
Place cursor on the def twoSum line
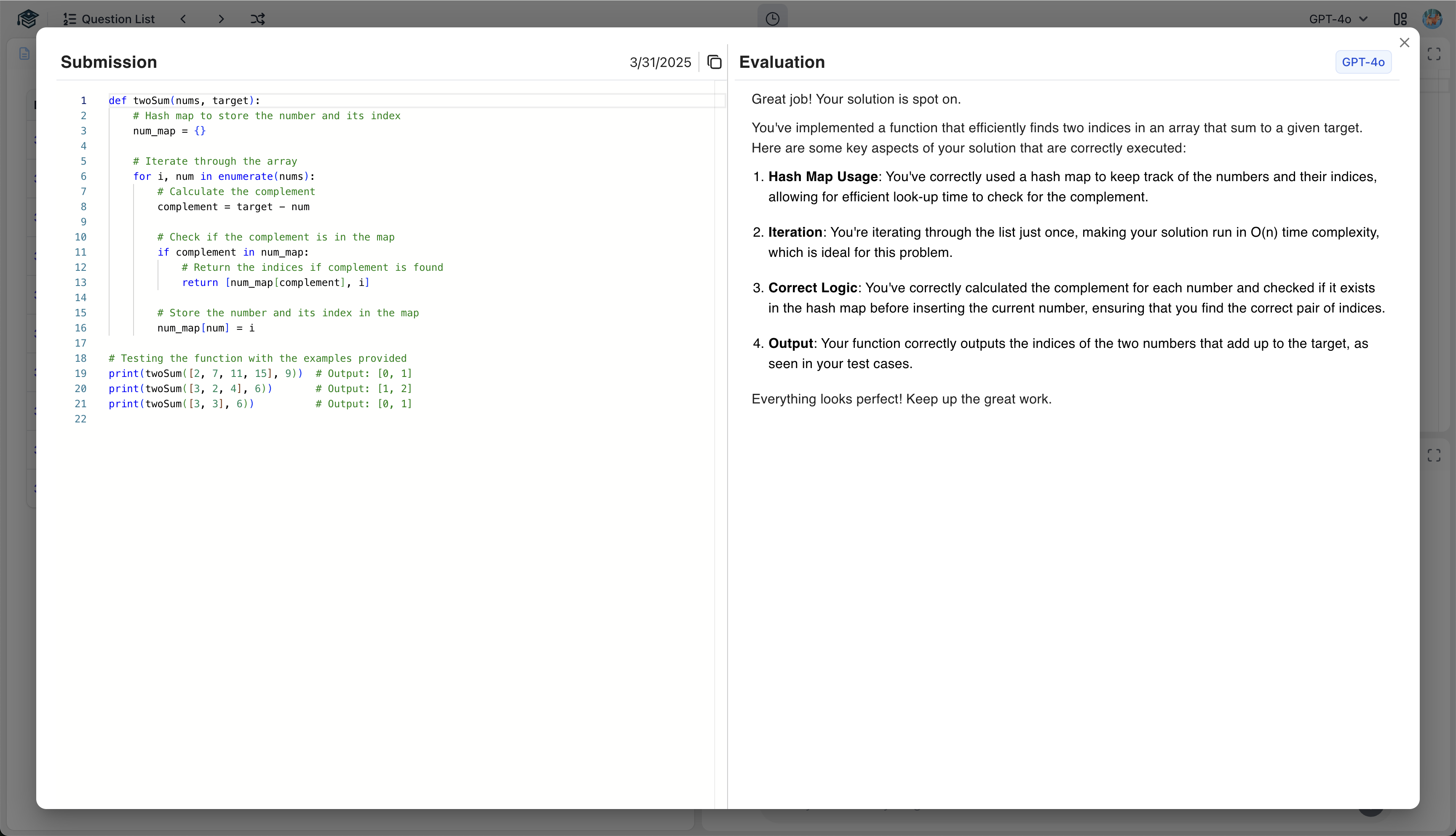click(x=184, y=101)
